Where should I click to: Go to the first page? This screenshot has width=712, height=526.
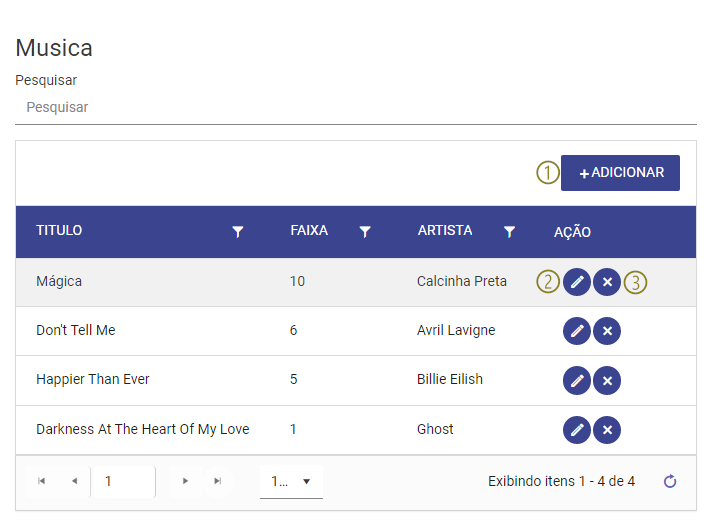point(42,481)
